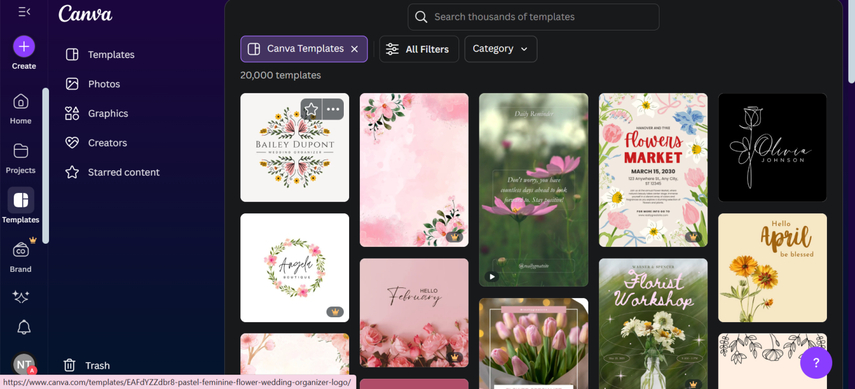Image resolution: width=855 pixels, height=389 pixels.
Task: Open the Daily Reminder video template
Action: (x=534, y=190)
